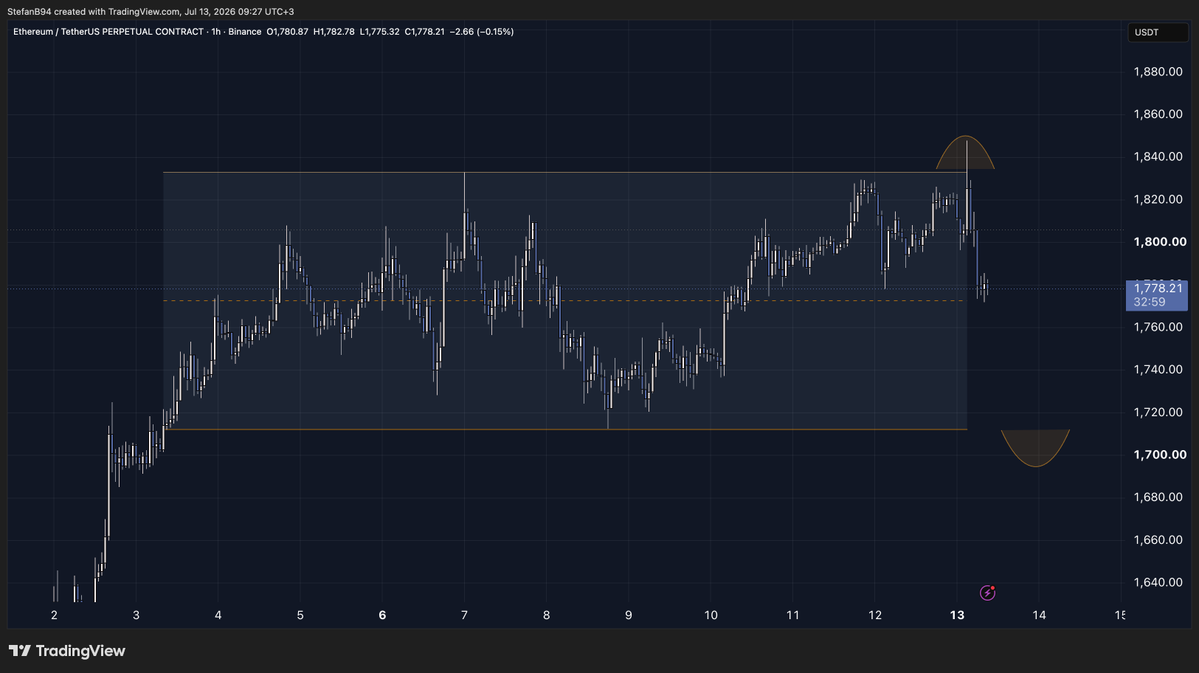
Task: Click date 14 on the time axis
Action: coord(1038,615)
